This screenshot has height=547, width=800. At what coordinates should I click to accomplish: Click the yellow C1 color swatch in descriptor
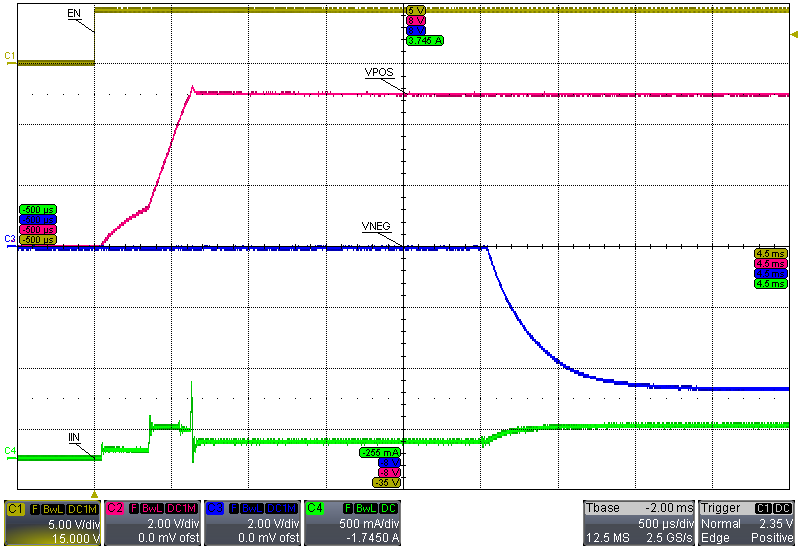13,508
